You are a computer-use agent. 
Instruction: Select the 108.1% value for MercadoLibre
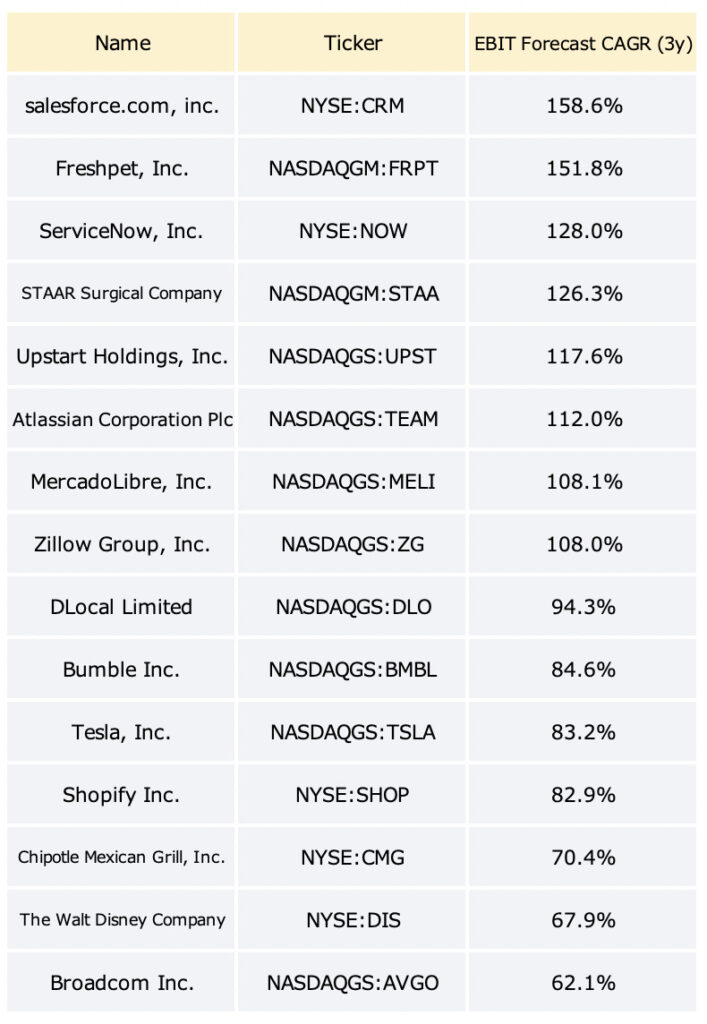pyautogui.click(x=583, y=481)
